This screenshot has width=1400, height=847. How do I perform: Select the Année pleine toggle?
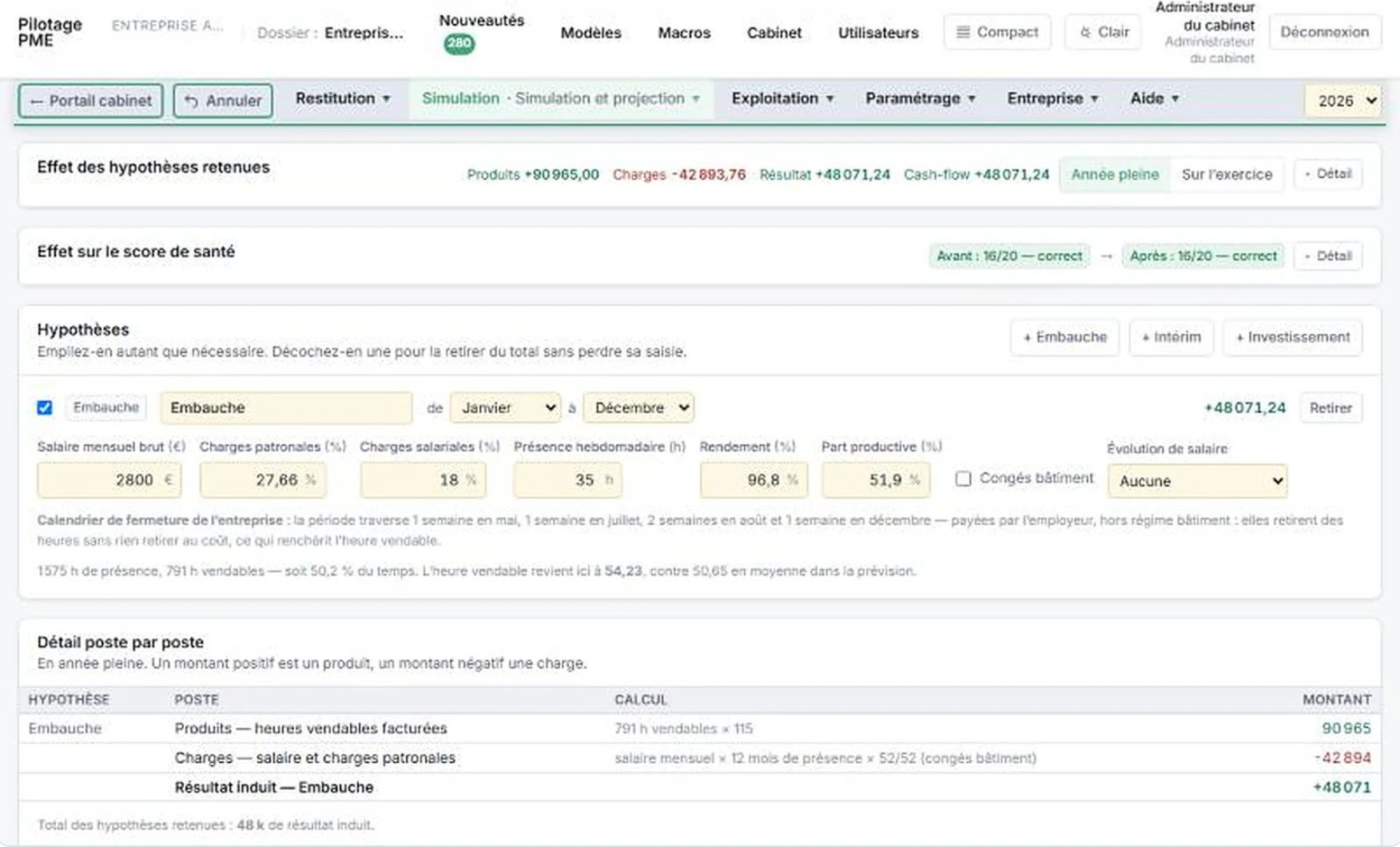1115,174
